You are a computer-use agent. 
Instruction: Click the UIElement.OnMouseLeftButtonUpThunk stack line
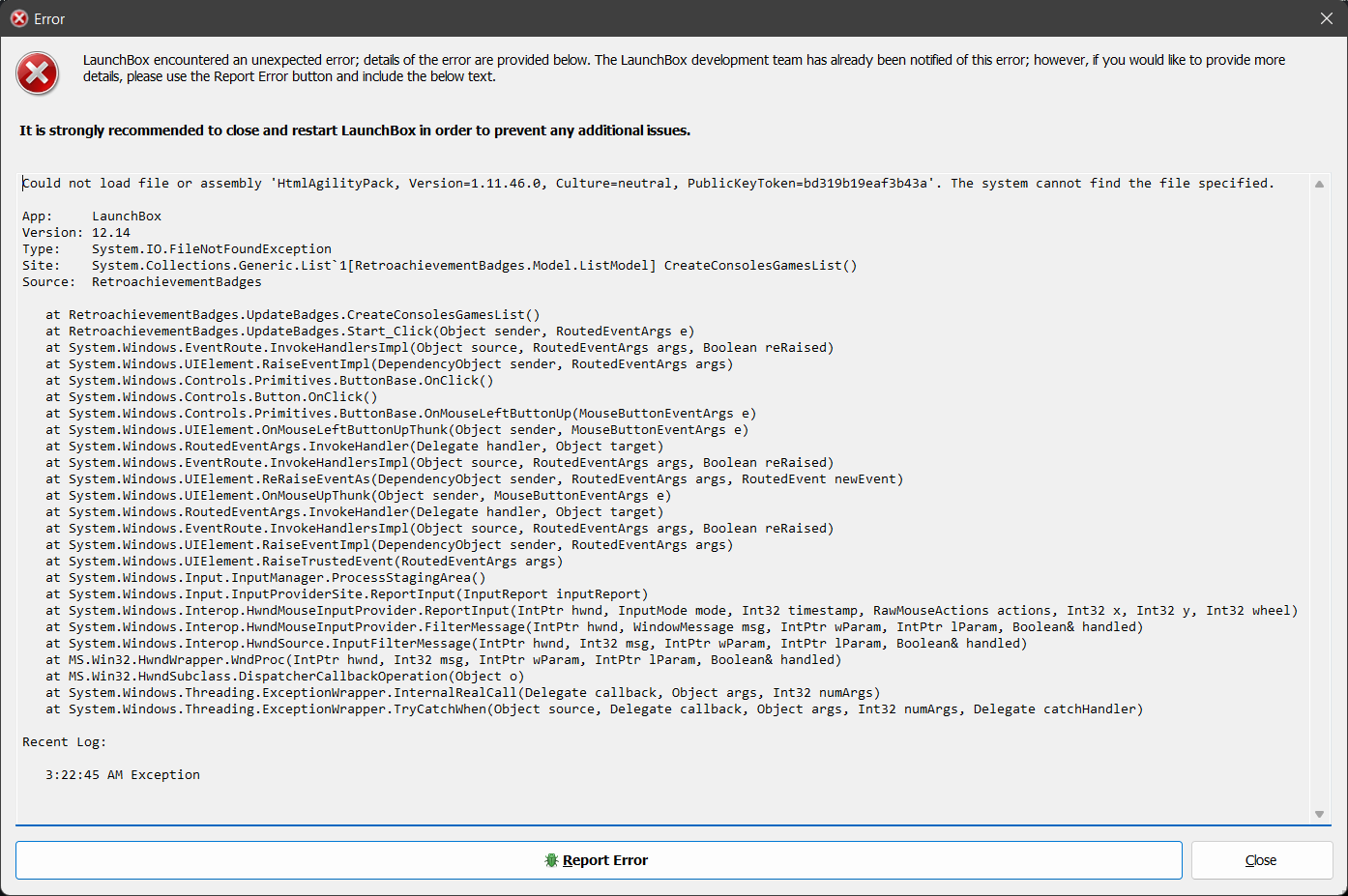pyautogui.click(x=397, y=429)
